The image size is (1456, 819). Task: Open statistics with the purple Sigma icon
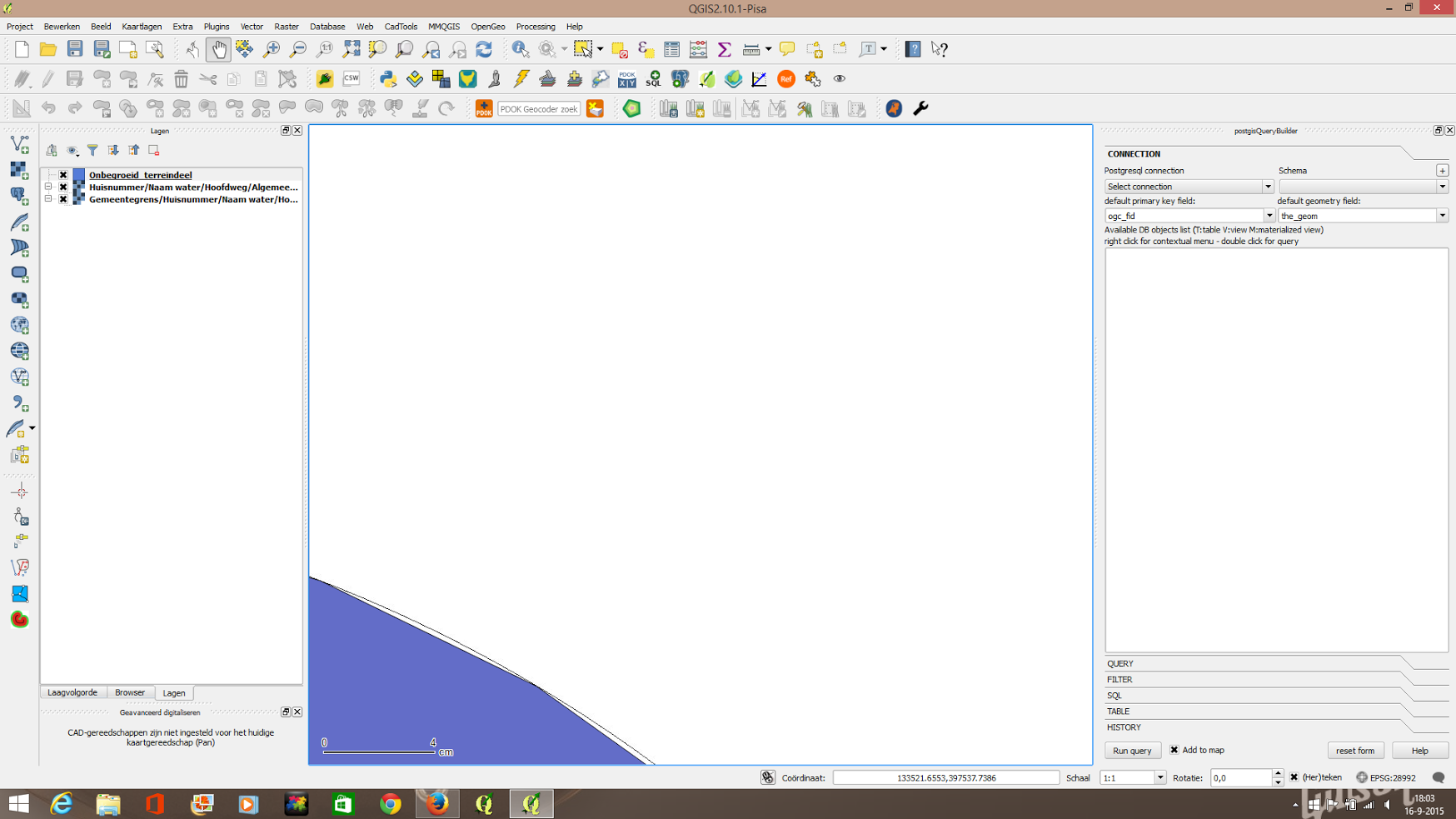pyautogui.click(x=725, y=49)
